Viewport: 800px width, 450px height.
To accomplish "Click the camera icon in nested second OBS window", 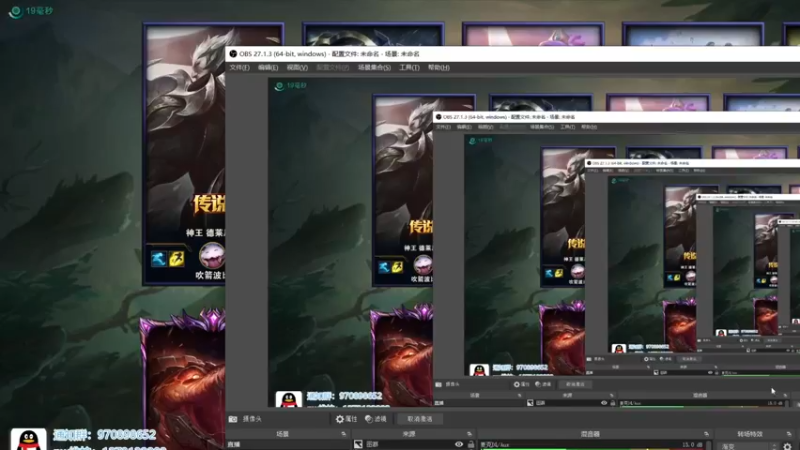I will (438, 384).
